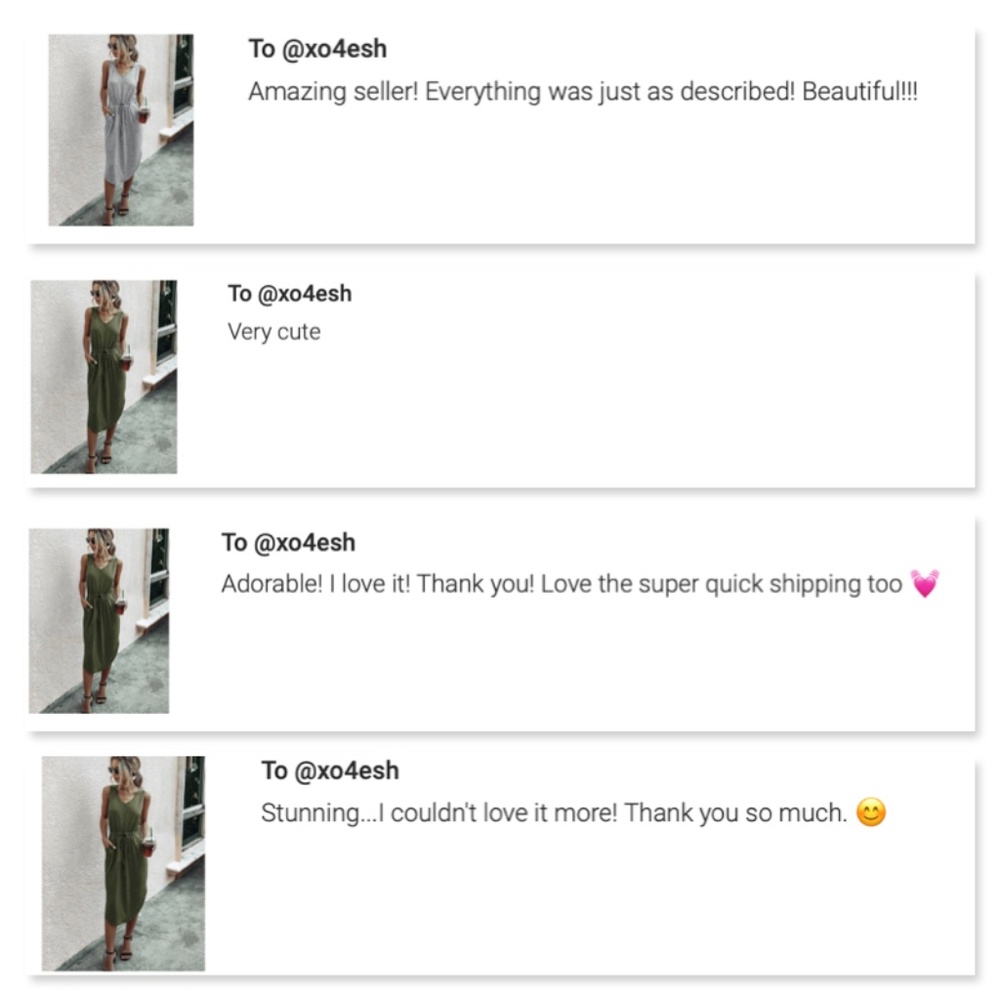Select the 'Amazing seller!' review text

click(x=582, y=92)
